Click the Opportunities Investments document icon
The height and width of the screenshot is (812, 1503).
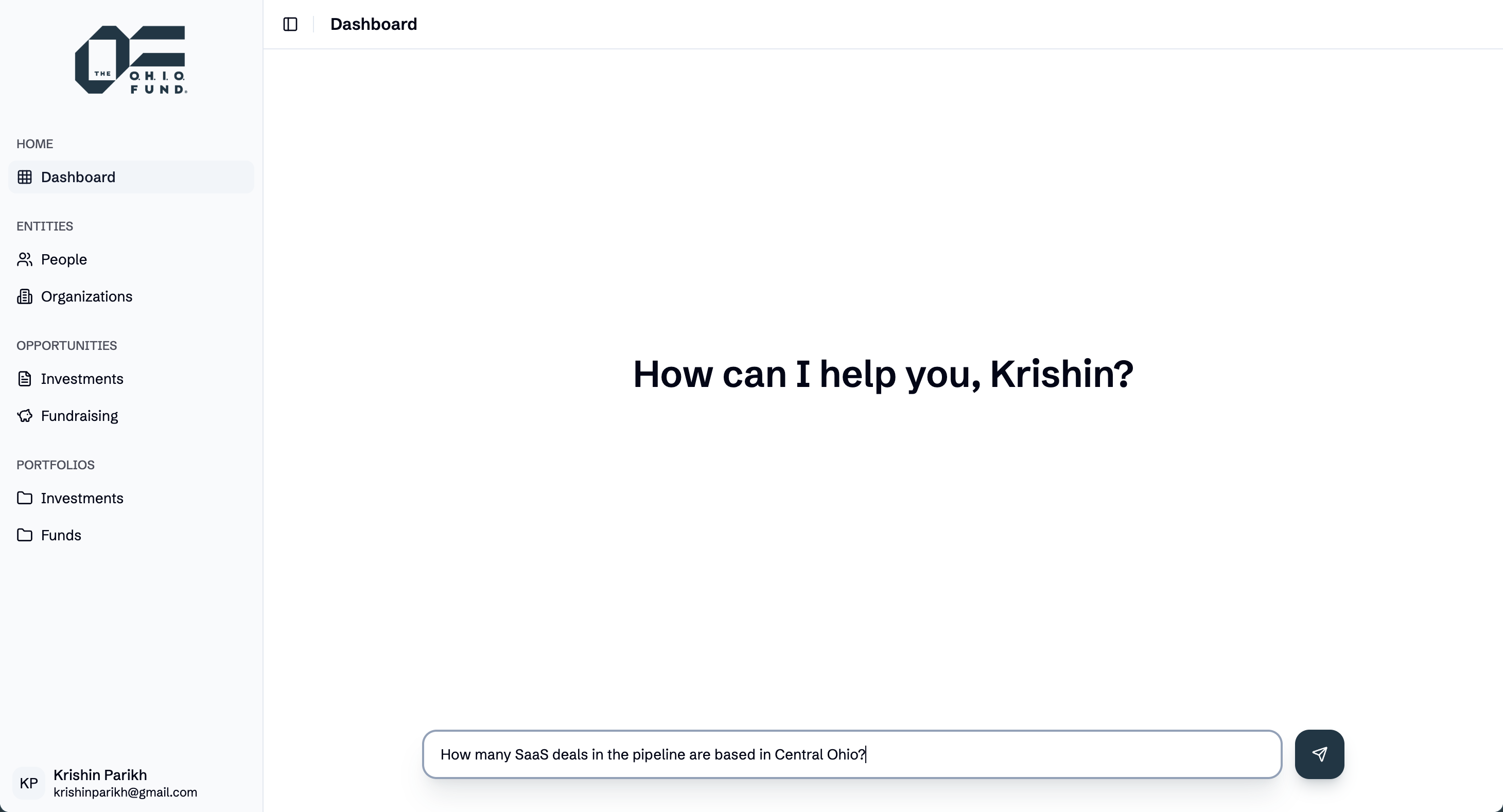tap(25, 379)
